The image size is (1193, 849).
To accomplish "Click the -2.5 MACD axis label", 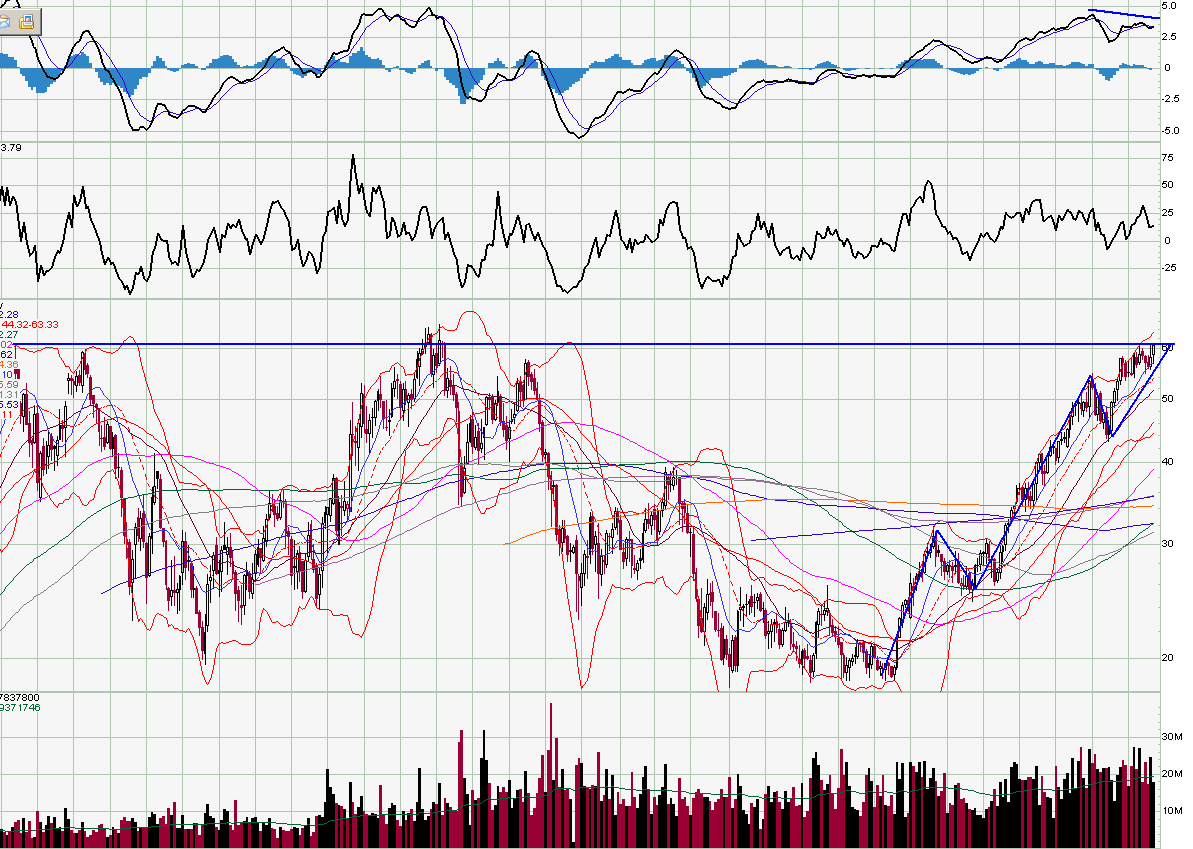I will click(1171, 99).
